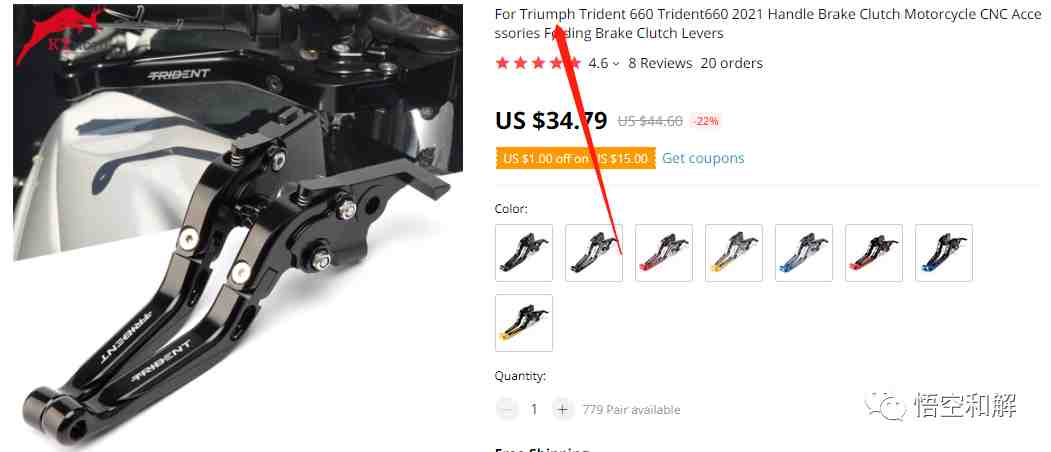Select the all-black lever color option
The image size is (1051, 452).
coord(524,253)
